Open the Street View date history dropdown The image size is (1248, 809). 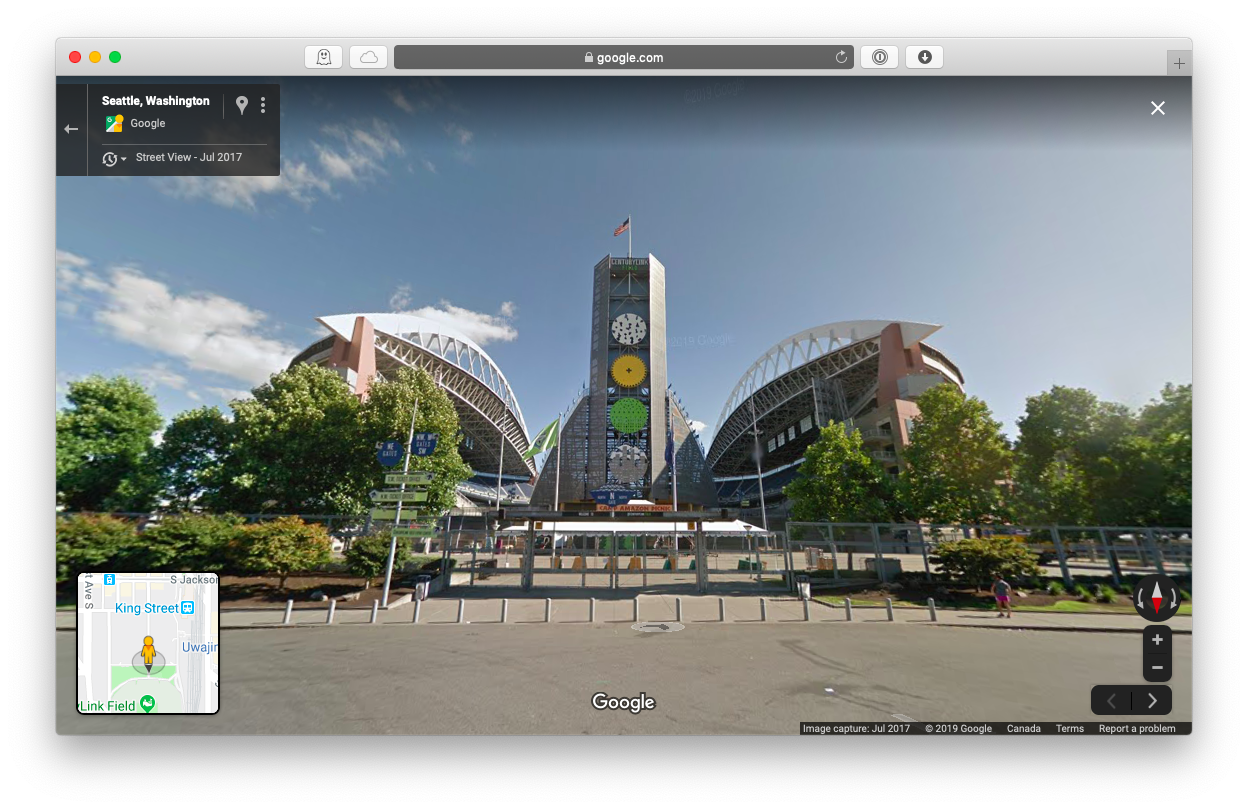coord(114,159)
